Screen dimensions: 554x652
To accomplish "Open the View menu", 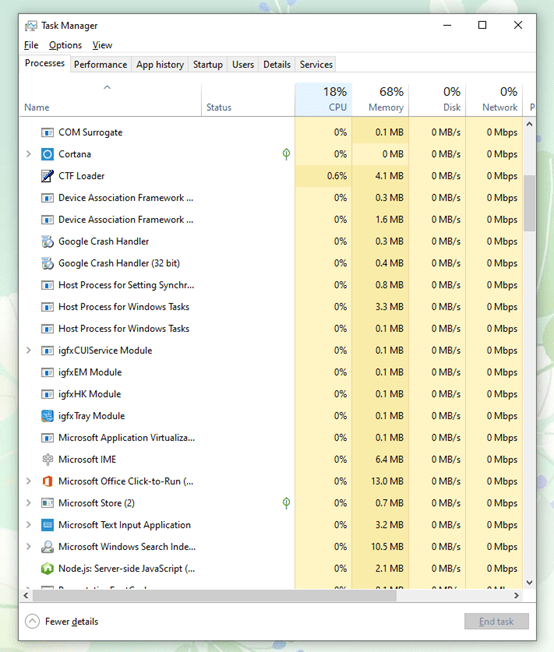I will [x=102, y=45].
